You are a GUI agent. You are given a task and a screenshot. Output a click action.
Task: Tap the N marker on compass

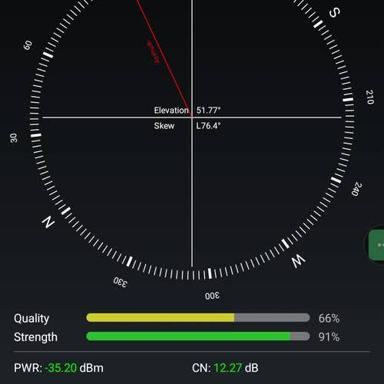pyautogui.click(x=48, y=222)
